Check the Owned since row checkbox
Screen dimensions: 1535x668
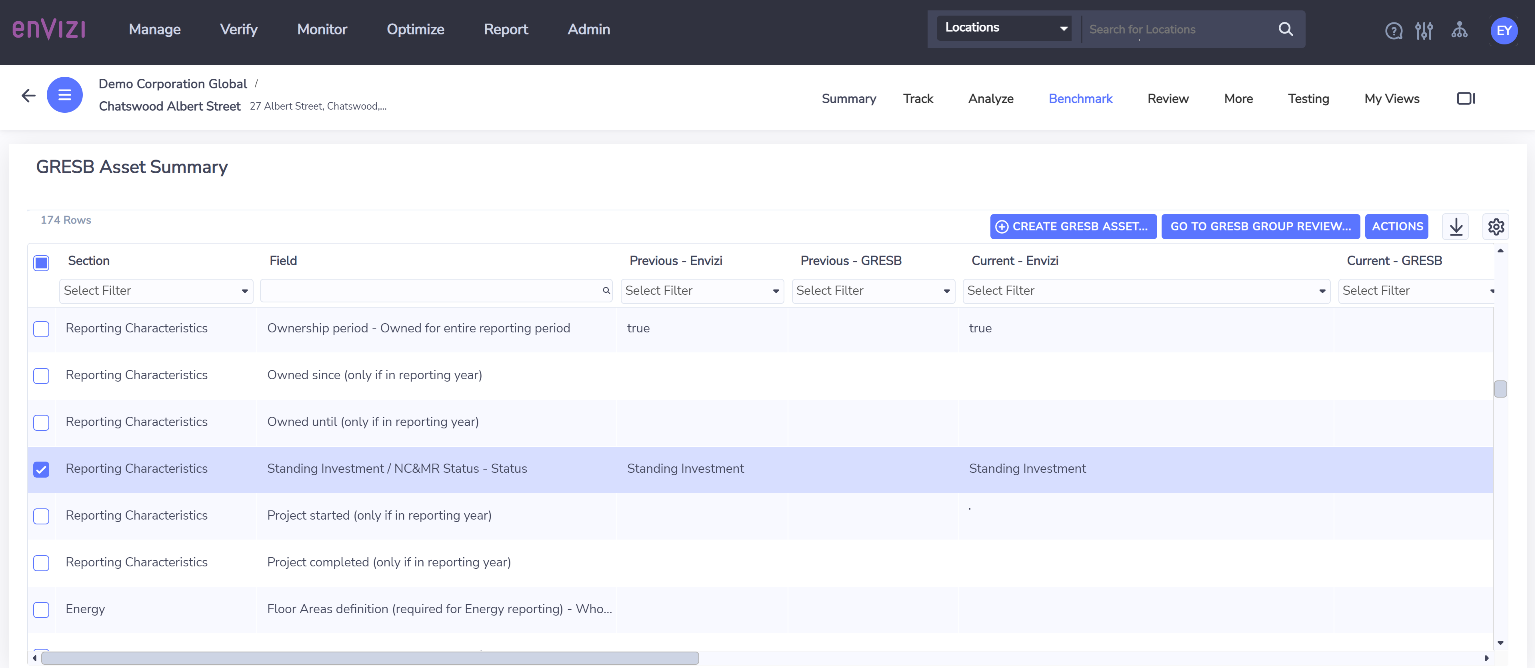pos(41,376)
